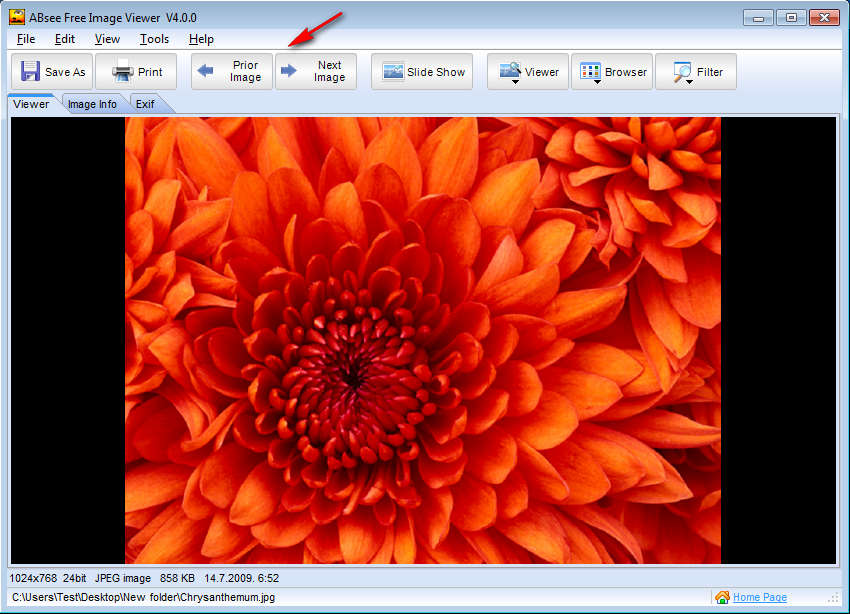This screenshot has width=850, height=614.
Task: Open the Filter dropdown button
Action: coord(696,72)
